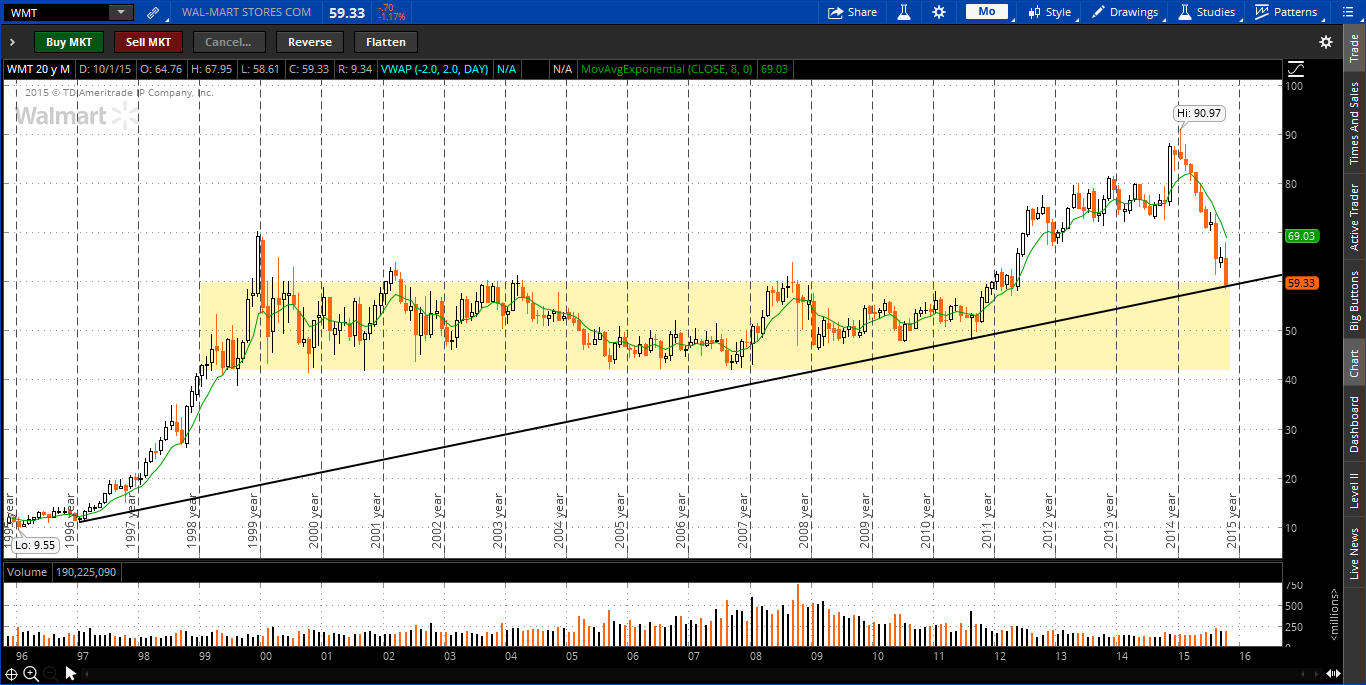The height and width of the screenshot is (685, 1366).
Task: Open the Studies menu
Action: click(x=1207, y=12)
